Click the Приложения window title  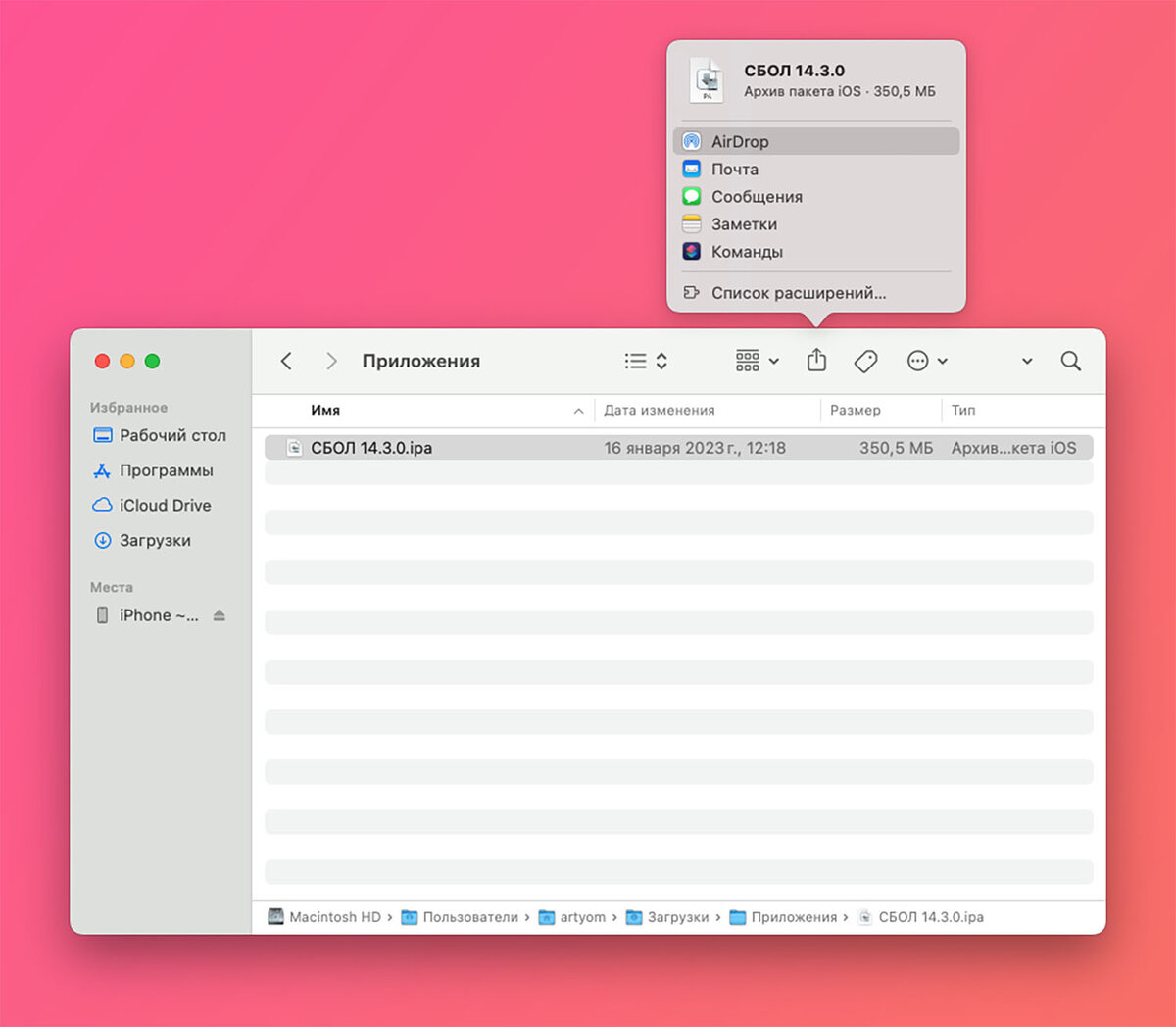[x=421, y=361]
